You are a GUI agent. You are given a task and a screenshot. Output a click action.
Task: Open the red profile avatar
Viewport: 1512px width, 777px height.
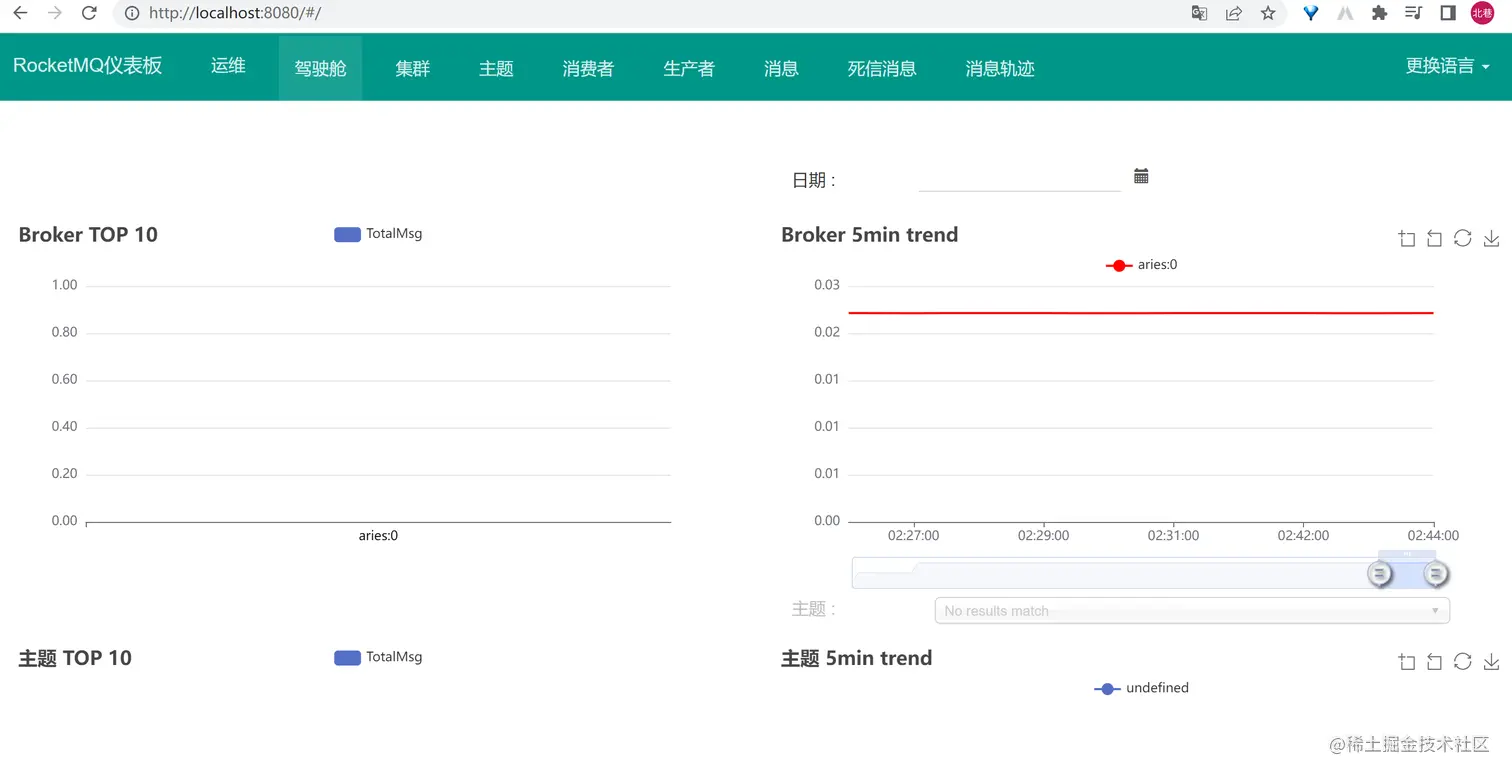(x=1482, y=13)
